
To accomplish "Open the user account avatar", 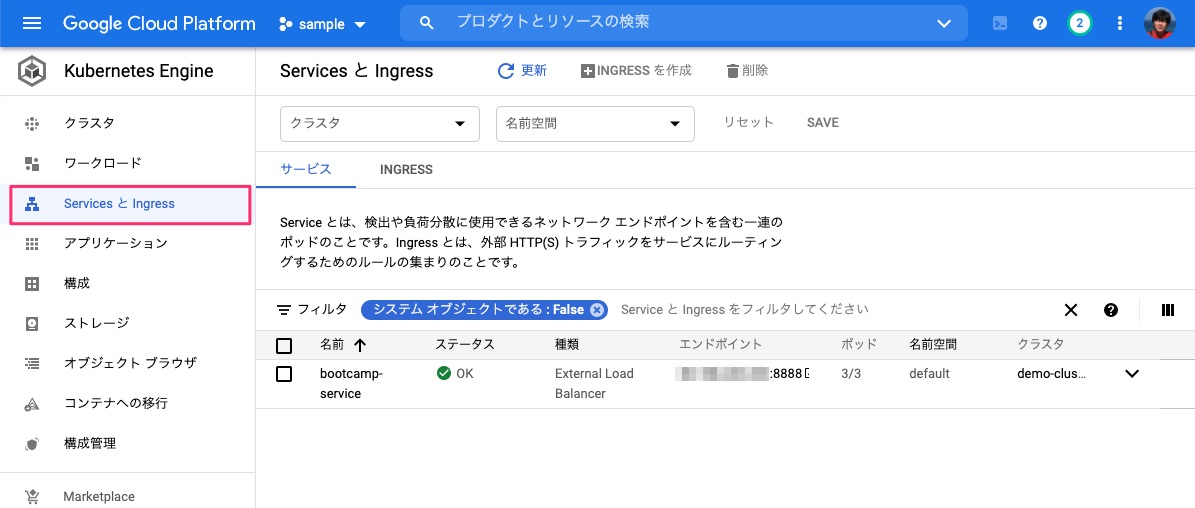I will pyautogui.click(x=1160, y=23).
